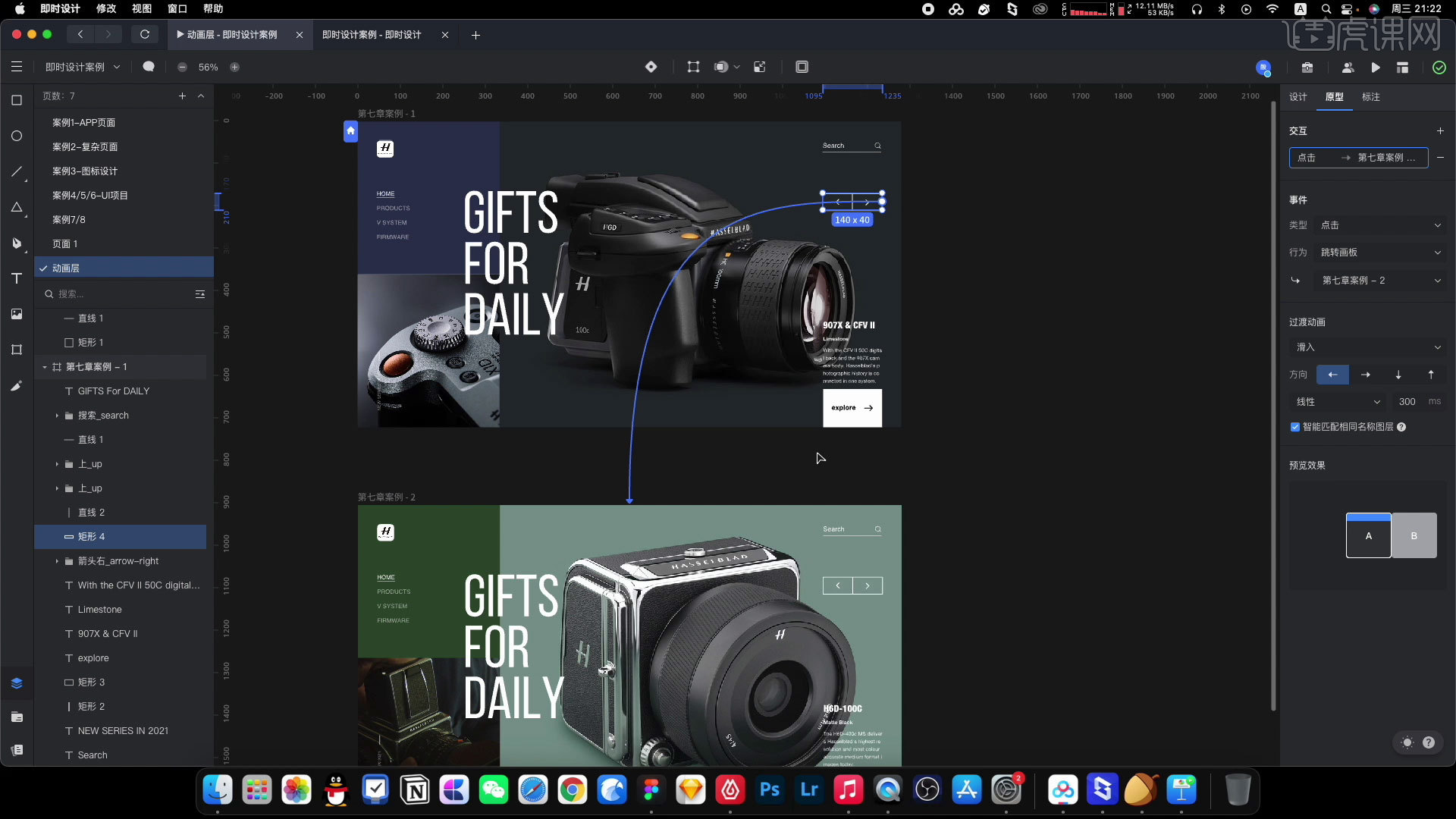Viewport: 1456px width, 819px height.
Task: Select the GIFTS For DAILY text layer
Action: click(114, 391)
